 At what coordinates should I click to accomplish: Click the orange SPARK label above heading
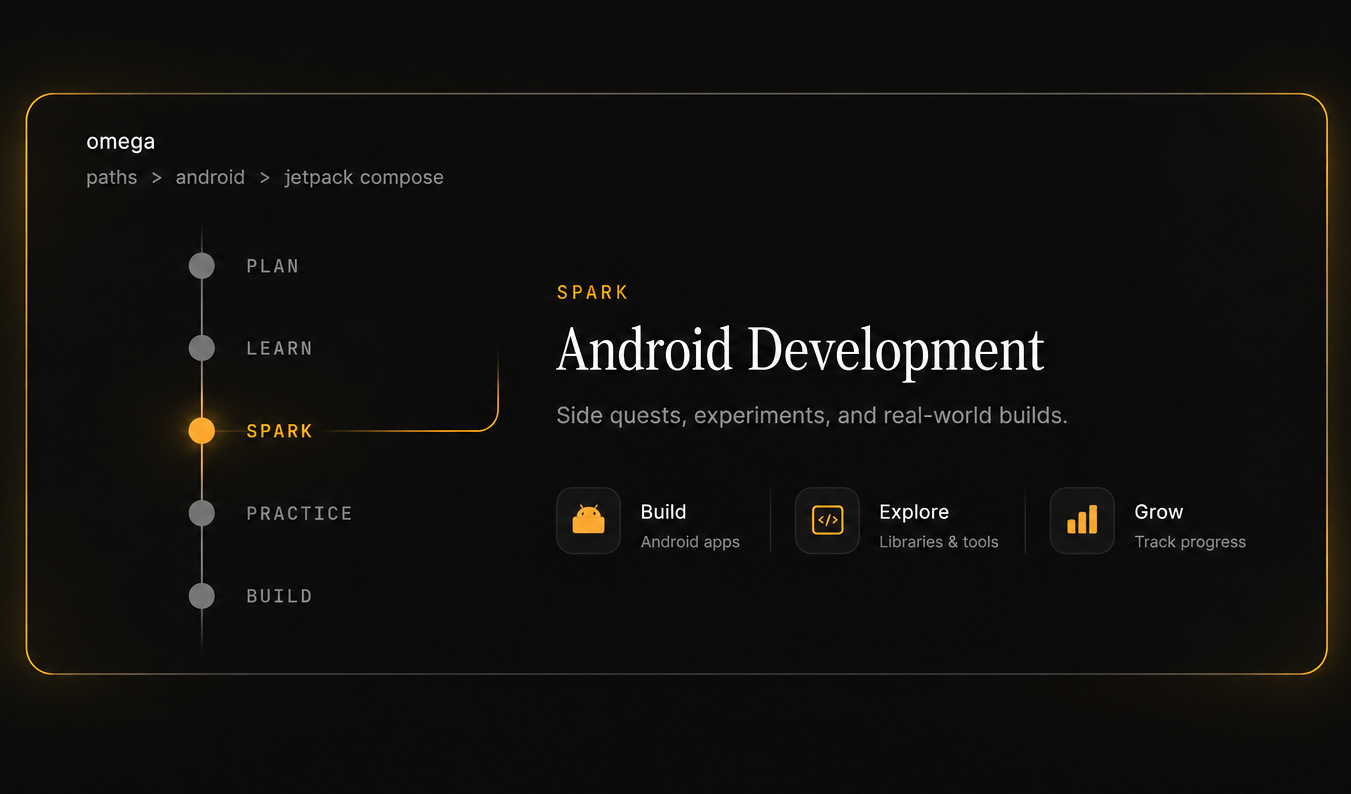(x=593, y=293)
